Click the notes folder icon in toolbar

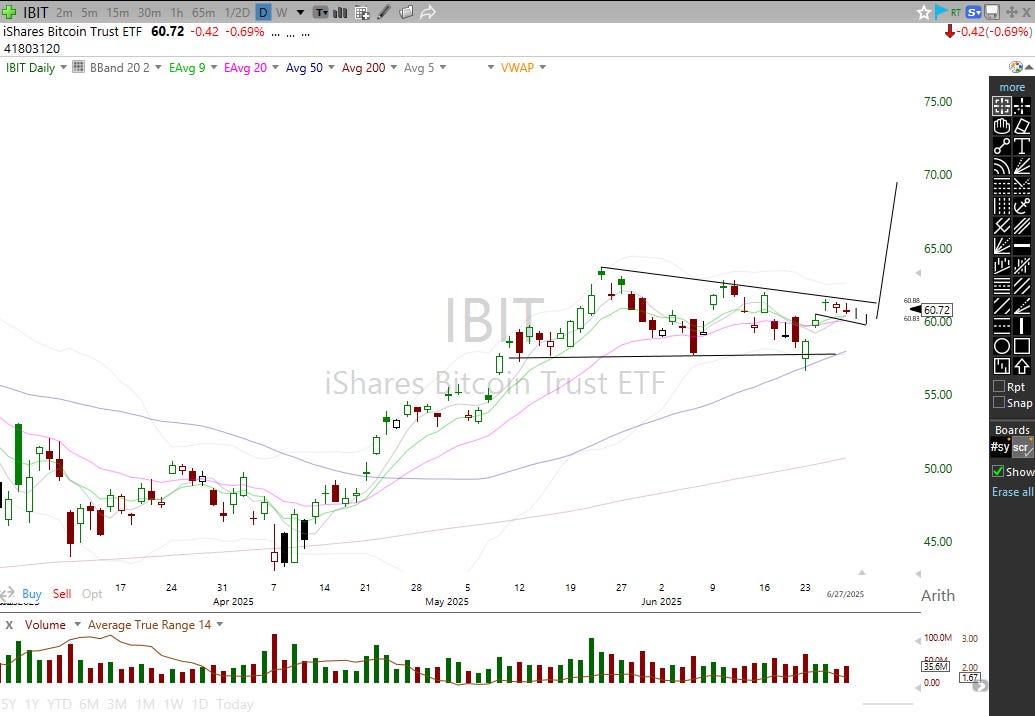pos(406,12)
